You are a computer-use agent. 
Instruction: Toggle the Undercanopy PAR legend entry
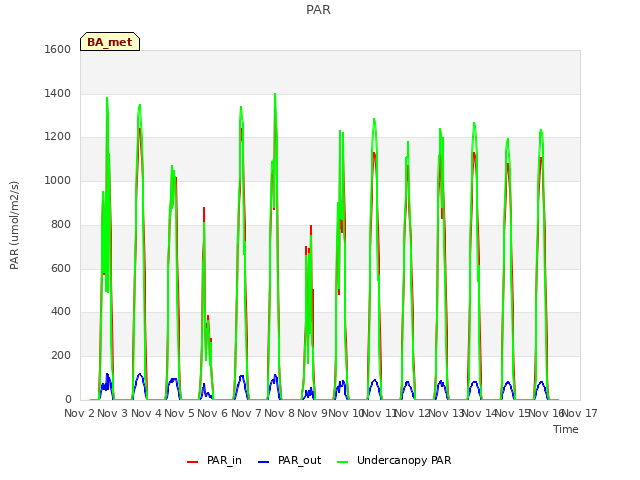tap(394, 460)
